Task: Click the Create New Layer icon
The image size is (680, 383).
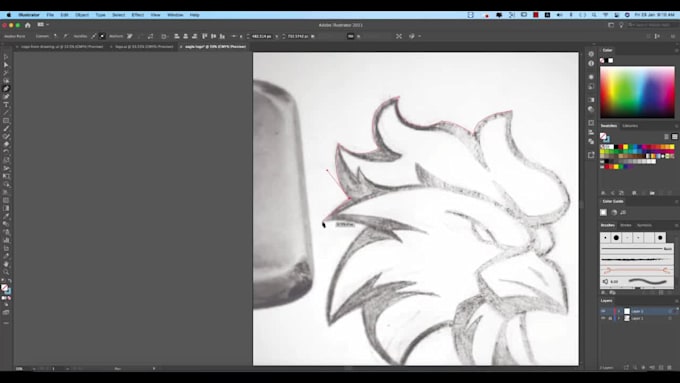Action: [661, 367]
